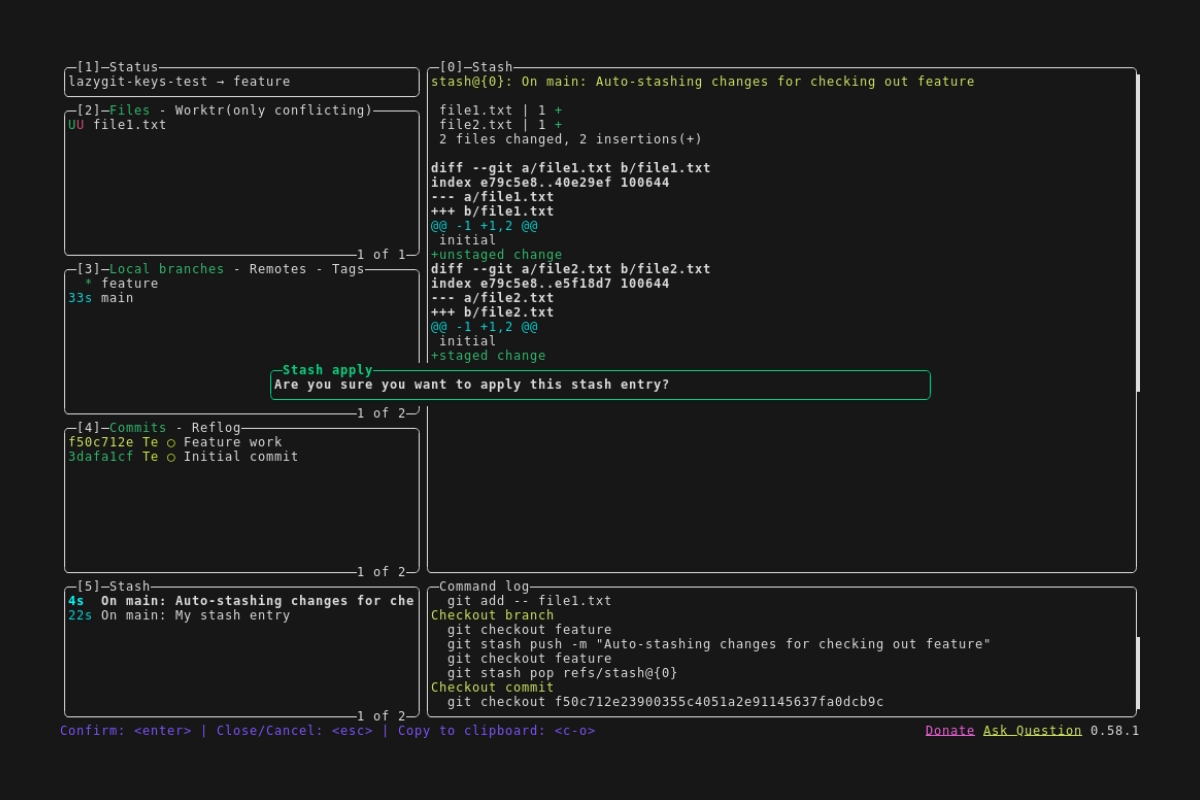Click the Confirm enter hint in the bottom bar
Screen dimensions: 1200x800
coord(125,730)
